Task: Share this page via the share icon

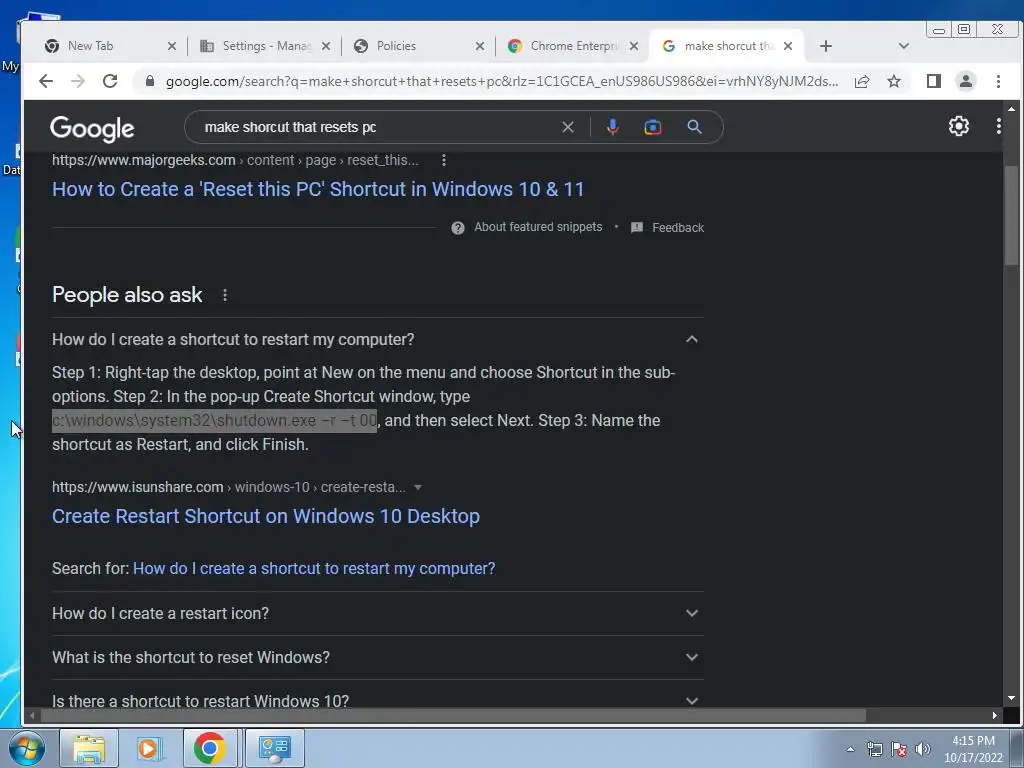Action: coord(862,81)
